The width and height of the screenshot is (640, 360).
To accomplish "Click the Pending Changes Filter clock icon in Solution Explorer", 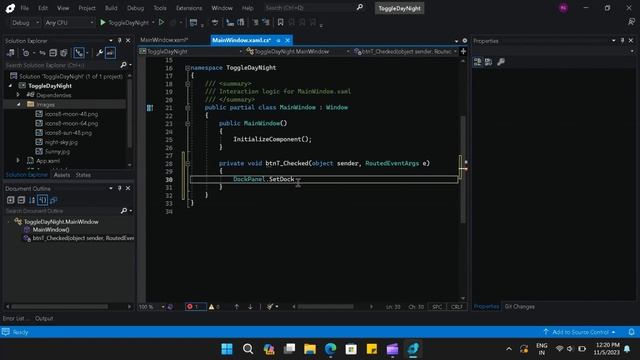I will (x=26, y=53).
